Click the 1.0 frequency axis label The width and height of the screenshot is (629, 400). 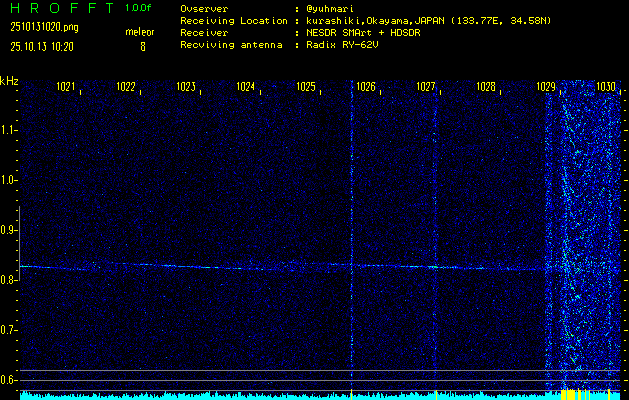[9, 181]
